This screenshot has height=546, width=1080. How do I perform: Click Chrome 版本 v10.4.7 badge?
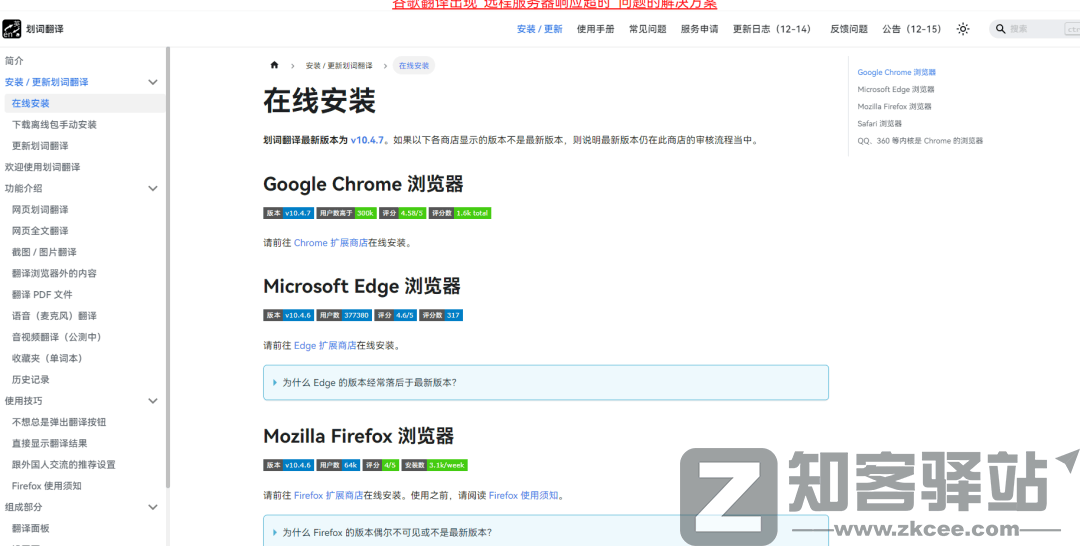(x=289, y=213)
